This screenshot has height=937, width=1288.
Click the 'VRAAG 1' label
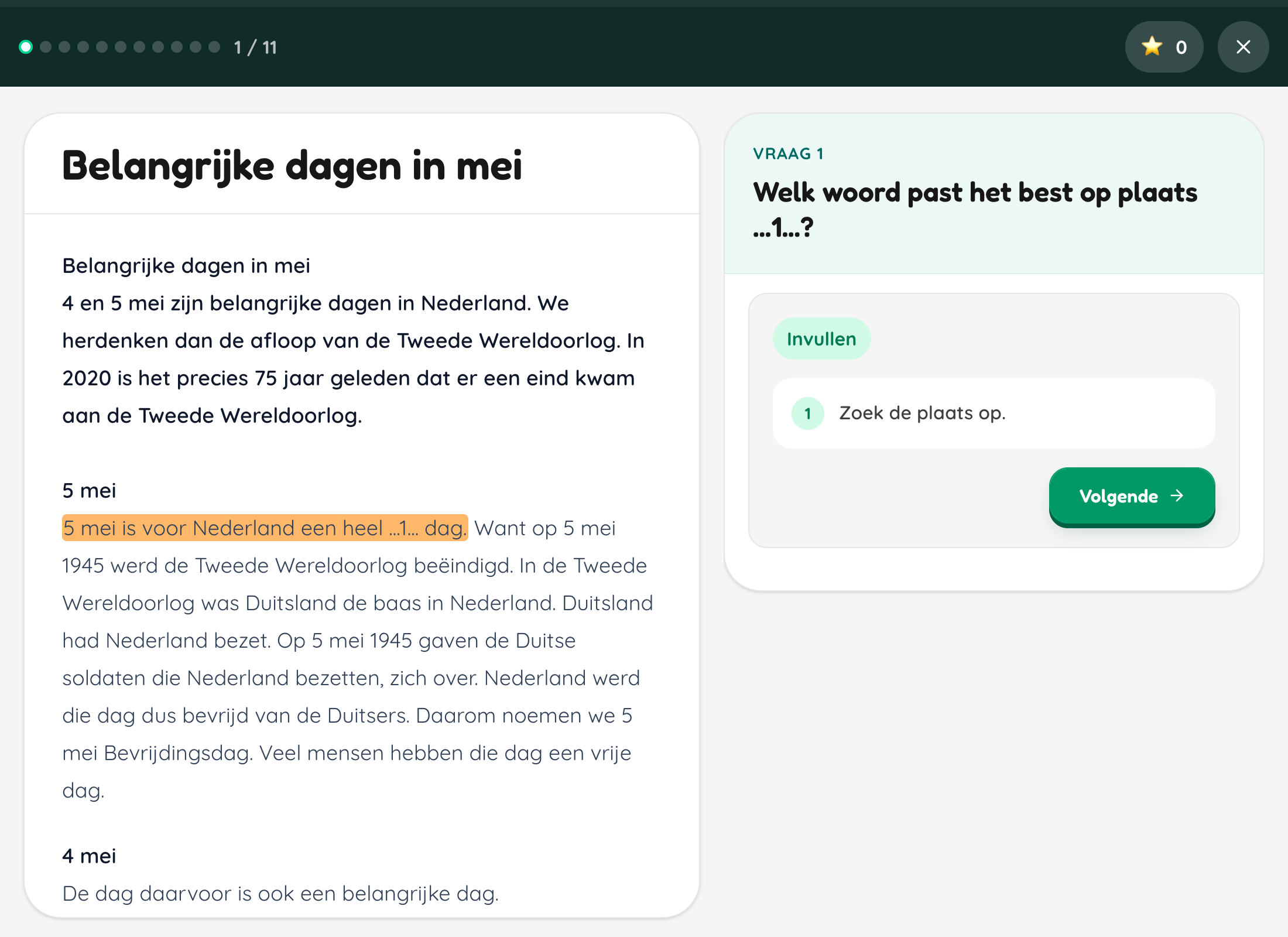coord(789,154)
